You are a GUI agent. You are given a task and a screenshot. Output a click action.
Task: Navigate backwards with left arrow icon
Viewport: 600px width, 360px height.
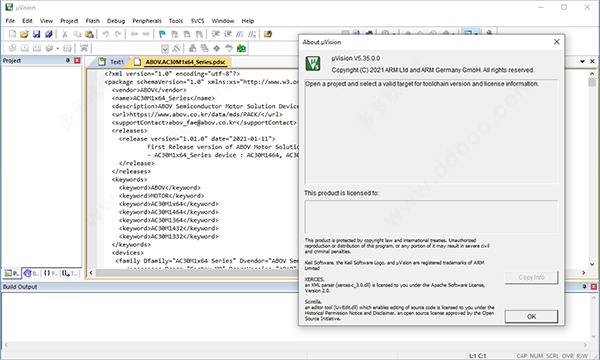134,34
